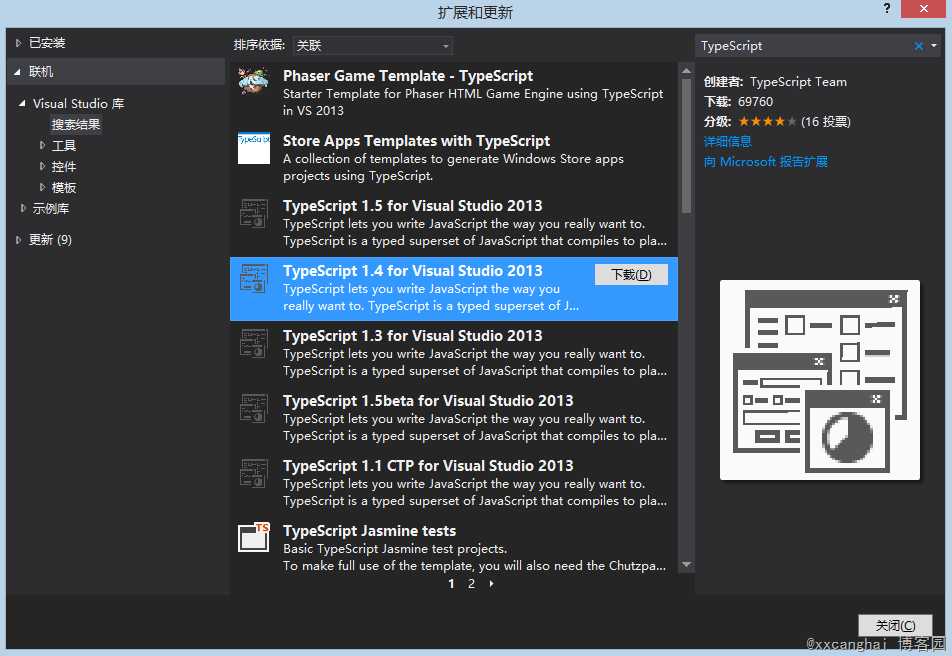The width and height of the screenshot is (952, 656).
Task: Click the 工具 label
Action: click(x=64, y=145)
